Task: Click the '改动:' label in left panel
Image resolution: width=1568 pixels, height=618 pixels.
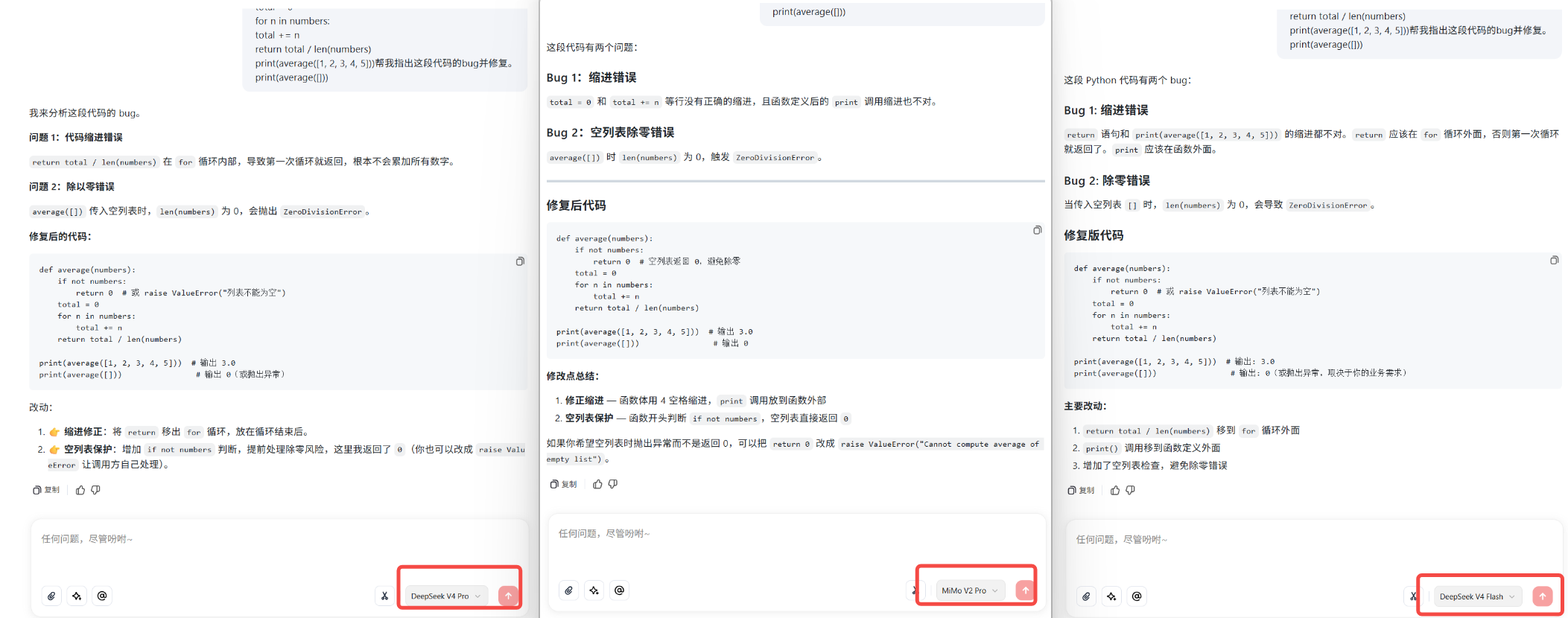Action: click(41, 407)
